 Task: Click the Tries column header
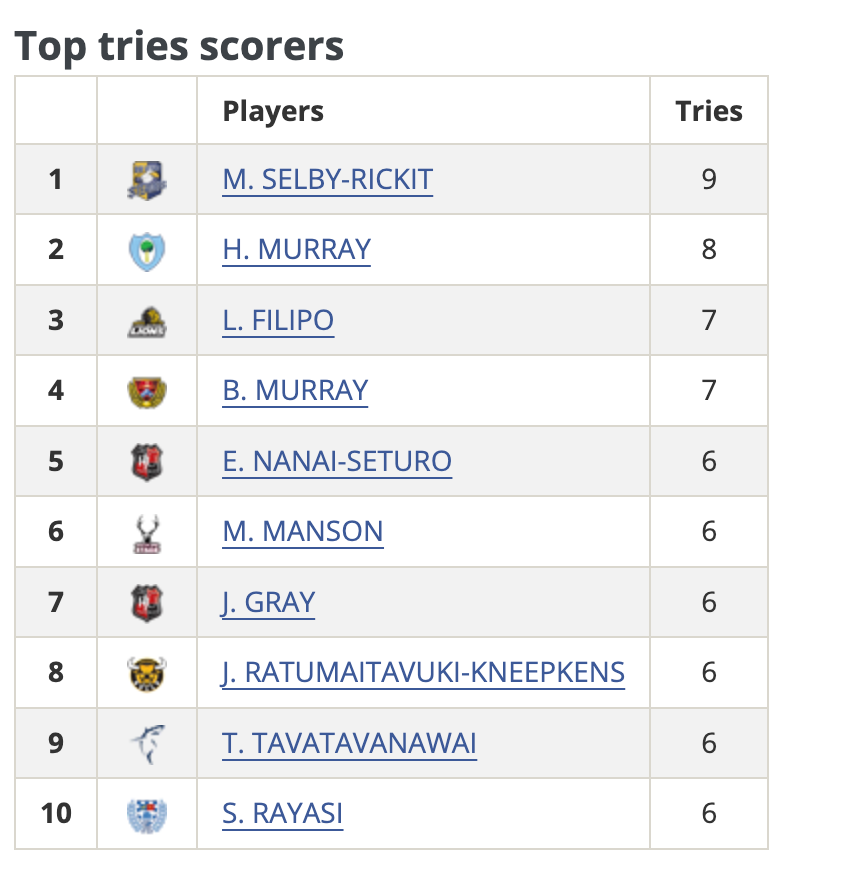(x=709, y=111)
